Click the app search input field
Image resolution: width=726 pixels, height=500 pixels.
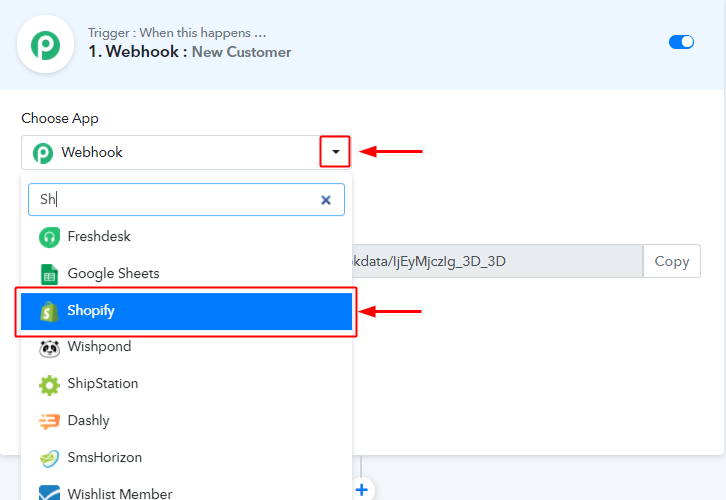point(186,200)
